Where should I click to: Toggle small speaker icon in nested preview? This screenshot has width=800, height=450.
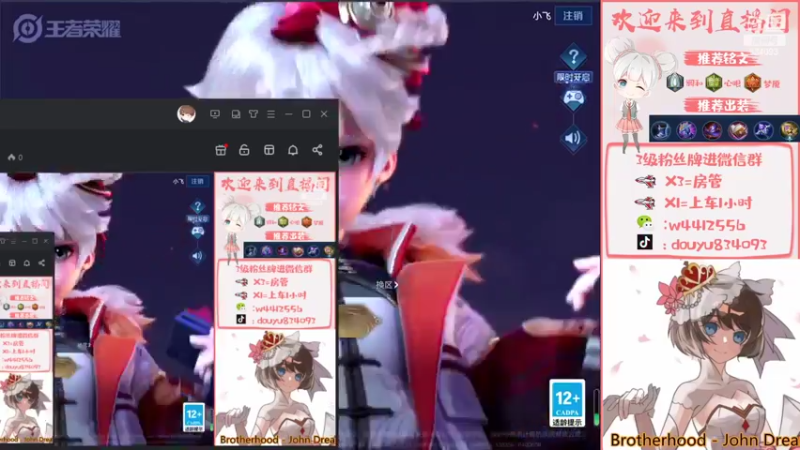point(197,256)
